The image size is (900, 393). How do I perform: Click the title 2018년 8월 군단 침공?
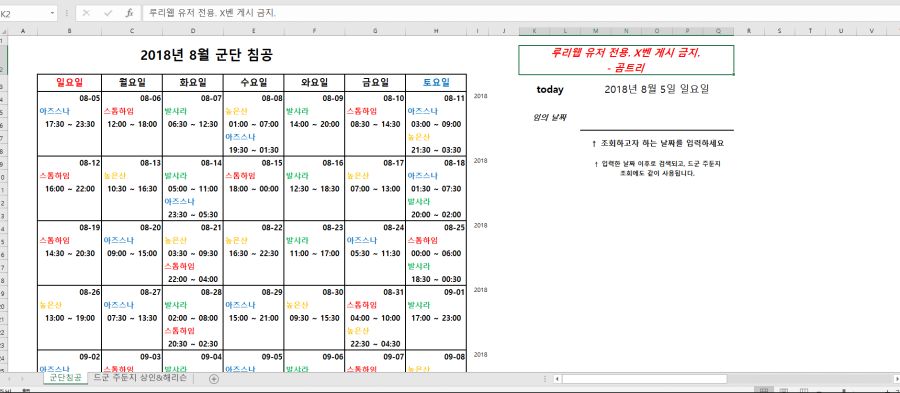coord(207,55)
